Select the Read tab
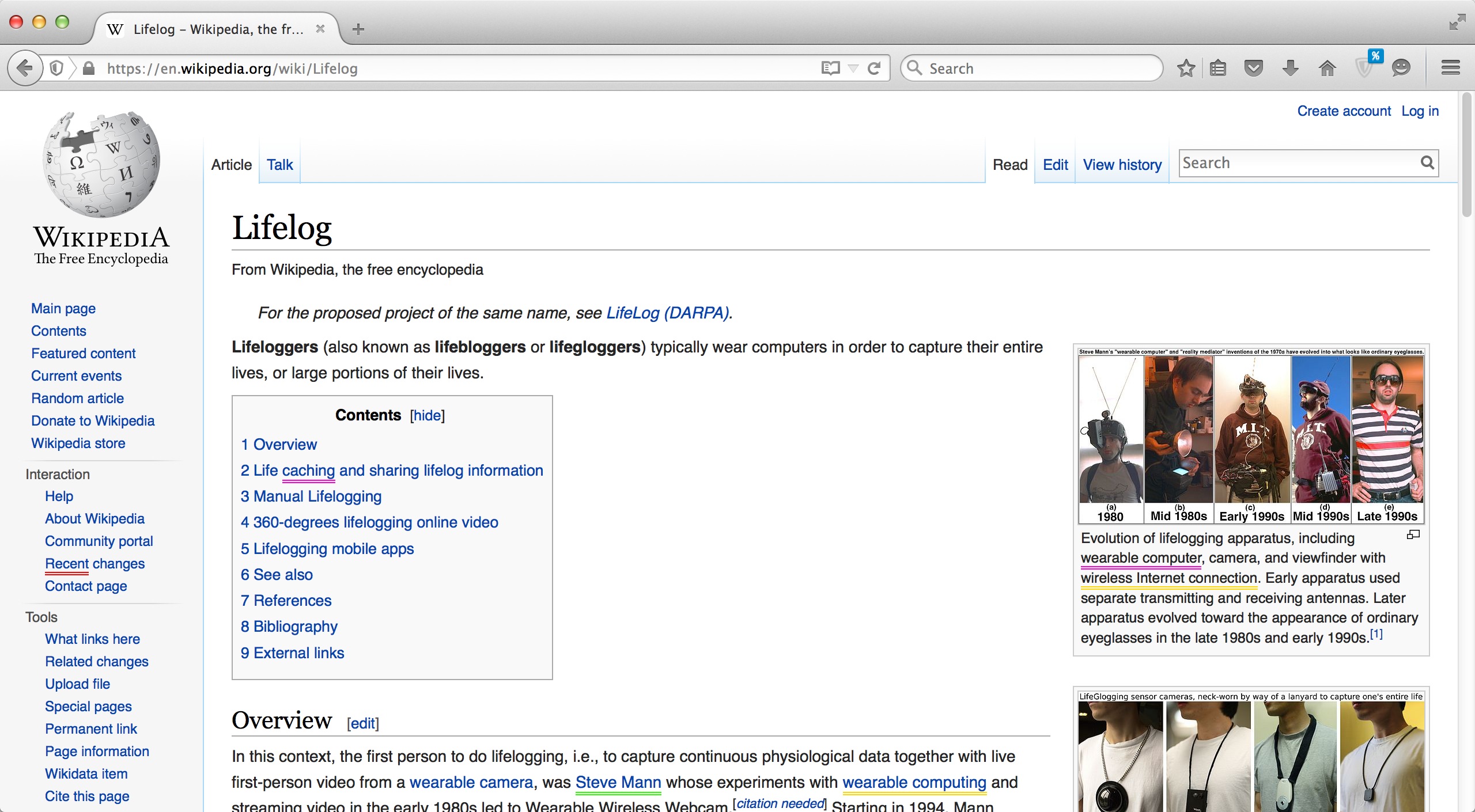The width and height of the screenshot is (1475, 812). pyautogui.click(x=1010, y=165)
